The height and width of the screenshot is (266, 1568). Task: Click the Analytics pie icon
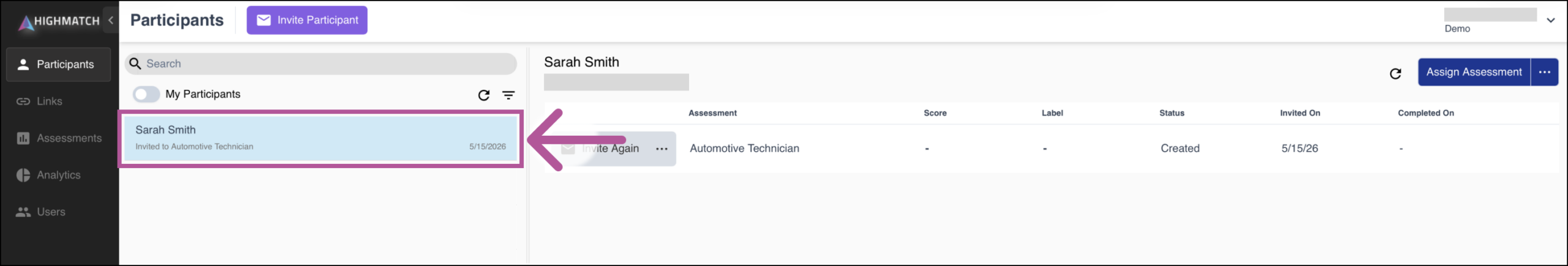click(x=23, y=175)
